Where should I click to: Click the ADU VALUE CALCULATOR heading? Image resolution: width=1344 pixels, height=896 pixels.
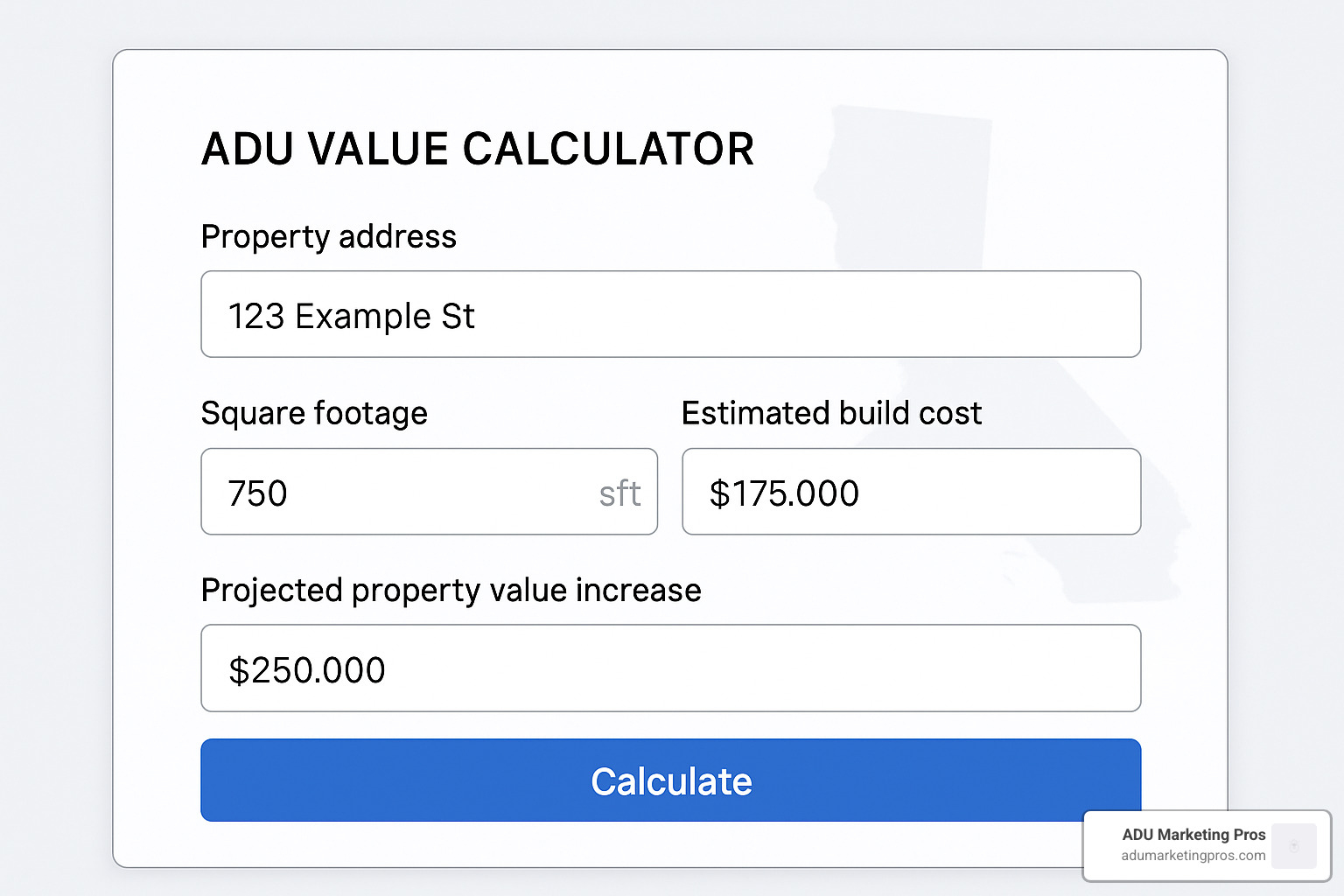tap(478, 149)
